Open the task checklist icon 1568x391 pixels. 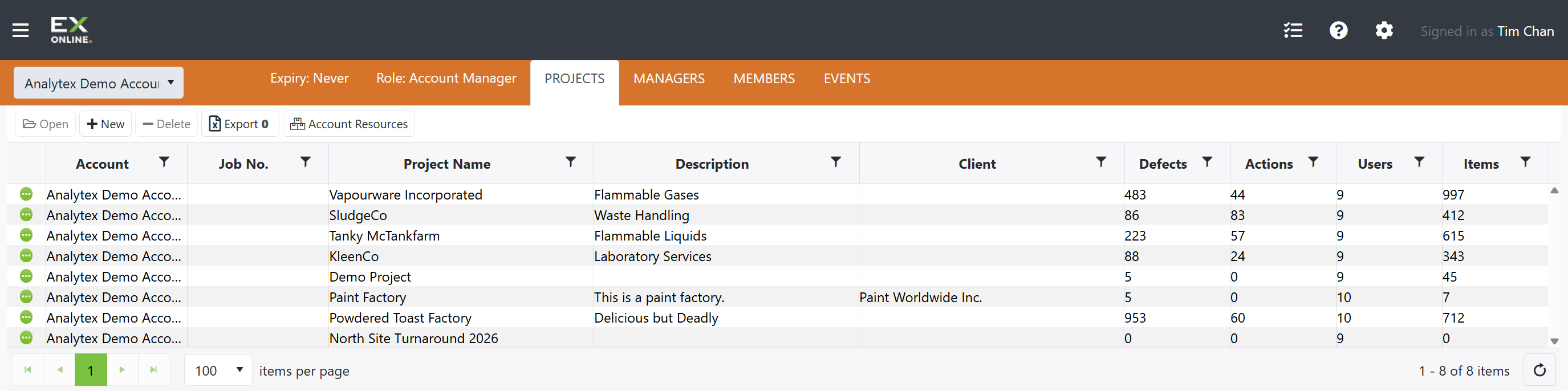point(1293,30)
